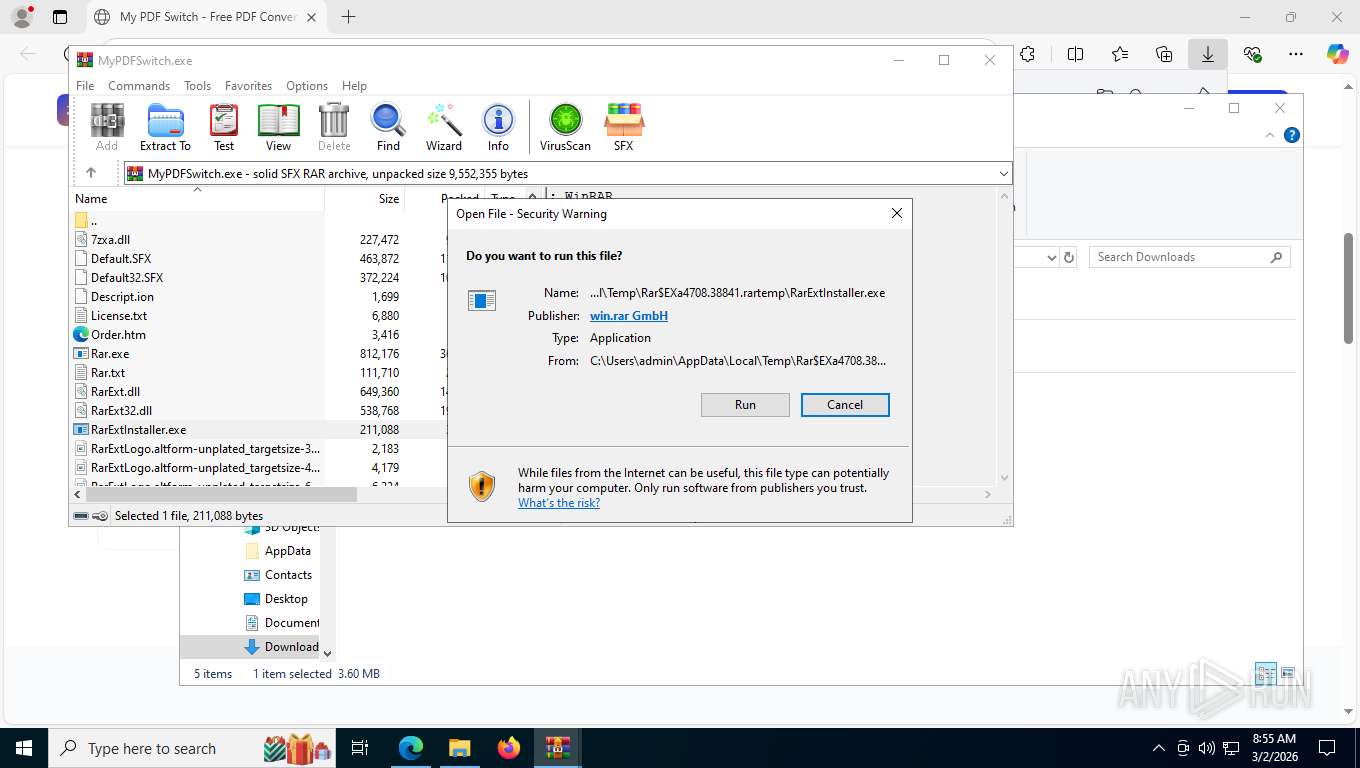Open the parent folder '..' entry
Screen dimensions: 1360x768
point(92,221)
